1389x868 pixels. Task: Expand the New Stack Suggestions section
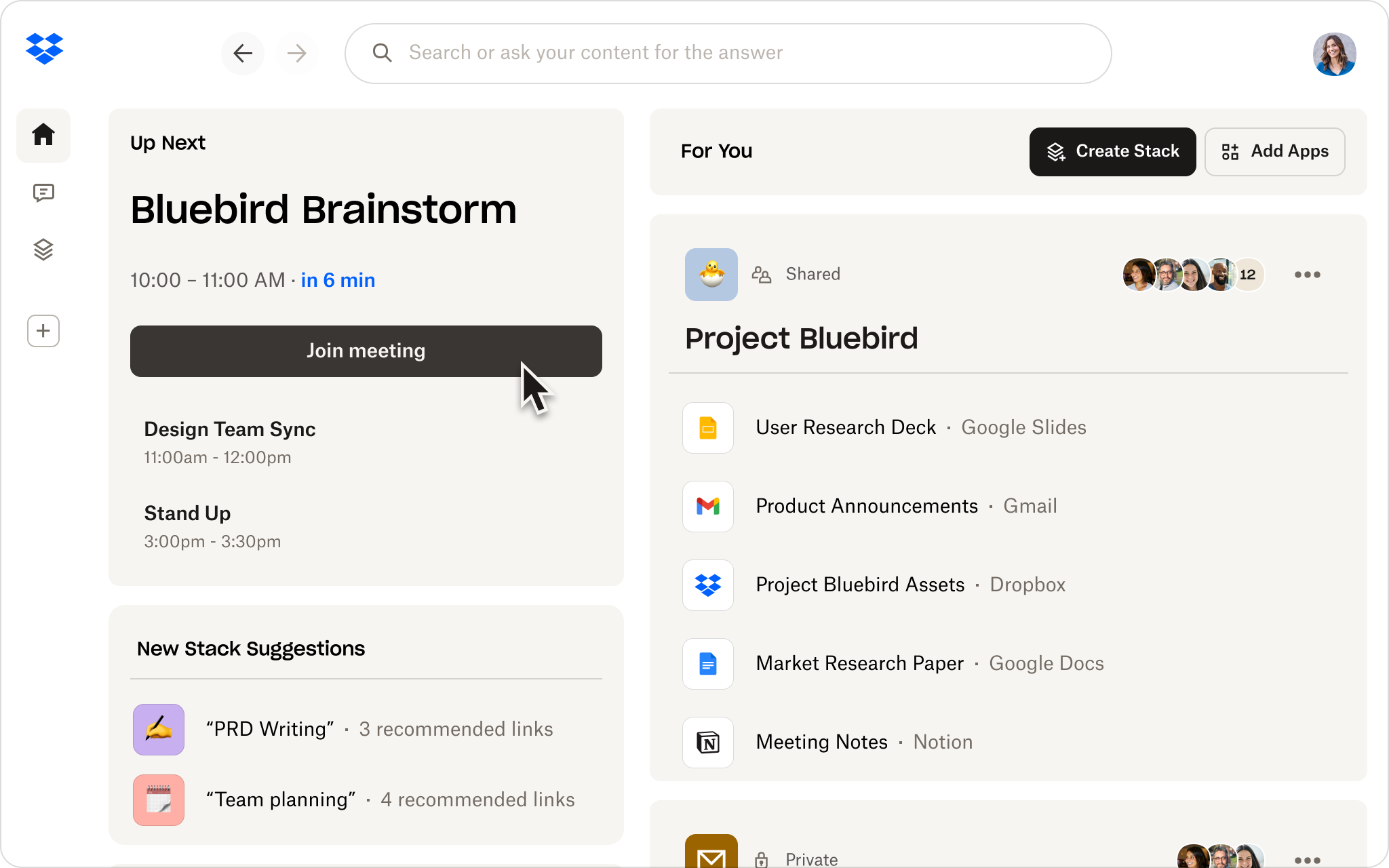[x=250, y=648]
